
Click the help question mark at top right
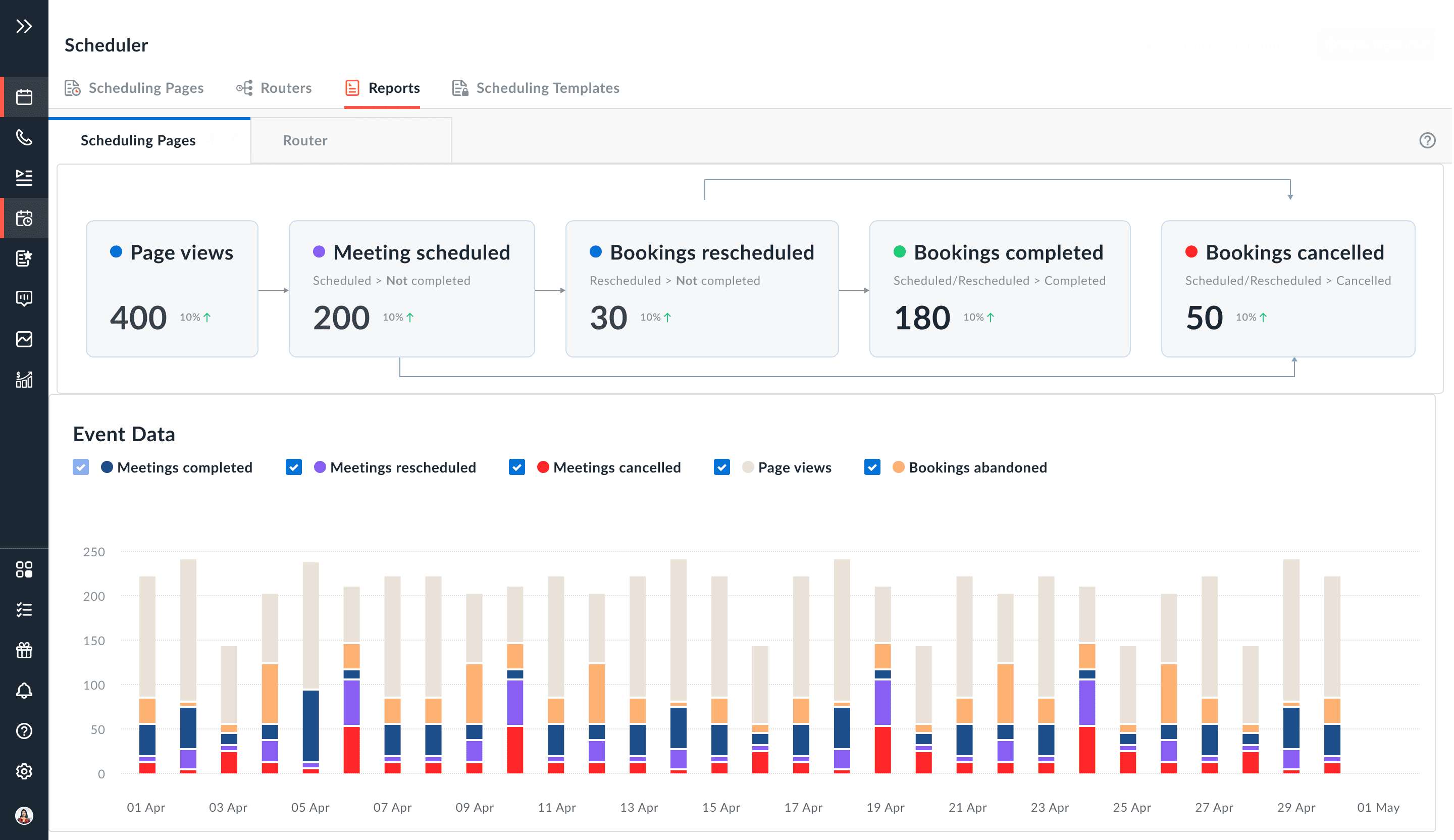tap(1427, 140)
